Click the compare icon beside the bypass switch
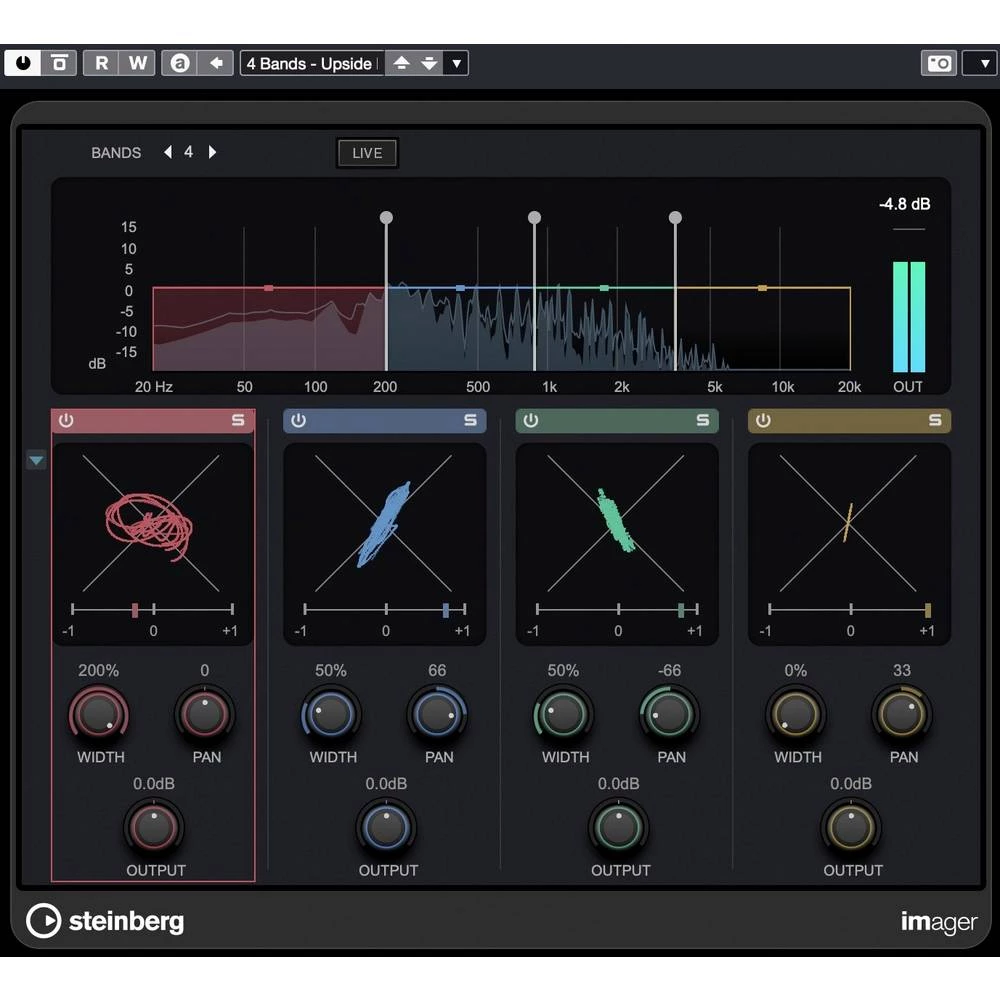 [58, 63]
